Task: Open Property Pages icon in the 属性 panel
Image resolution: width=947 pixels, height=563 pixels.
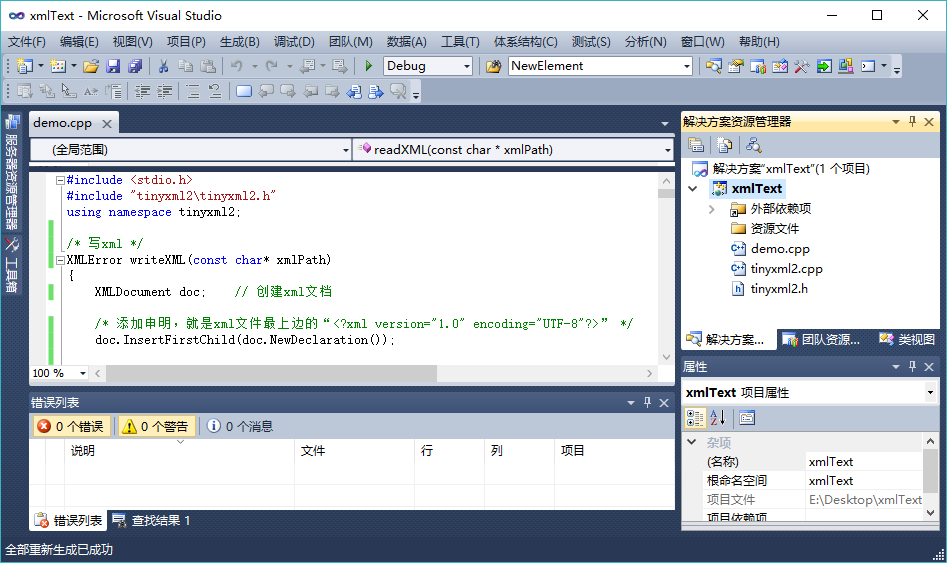Action: point(747,418)
